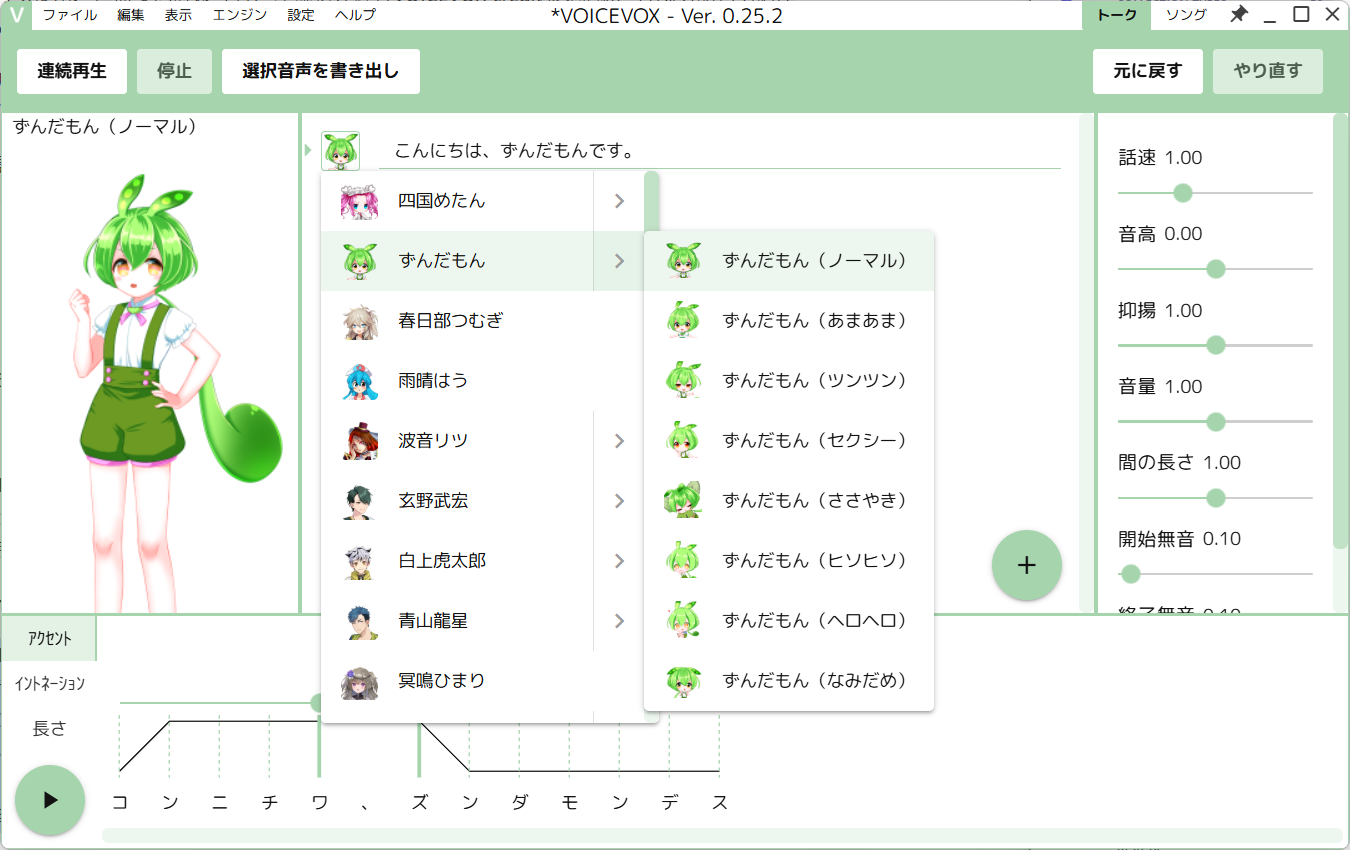This screenshot has width=1350, height=850.
Task: Open the ヘルプ menu
Action: coord(355,15)
